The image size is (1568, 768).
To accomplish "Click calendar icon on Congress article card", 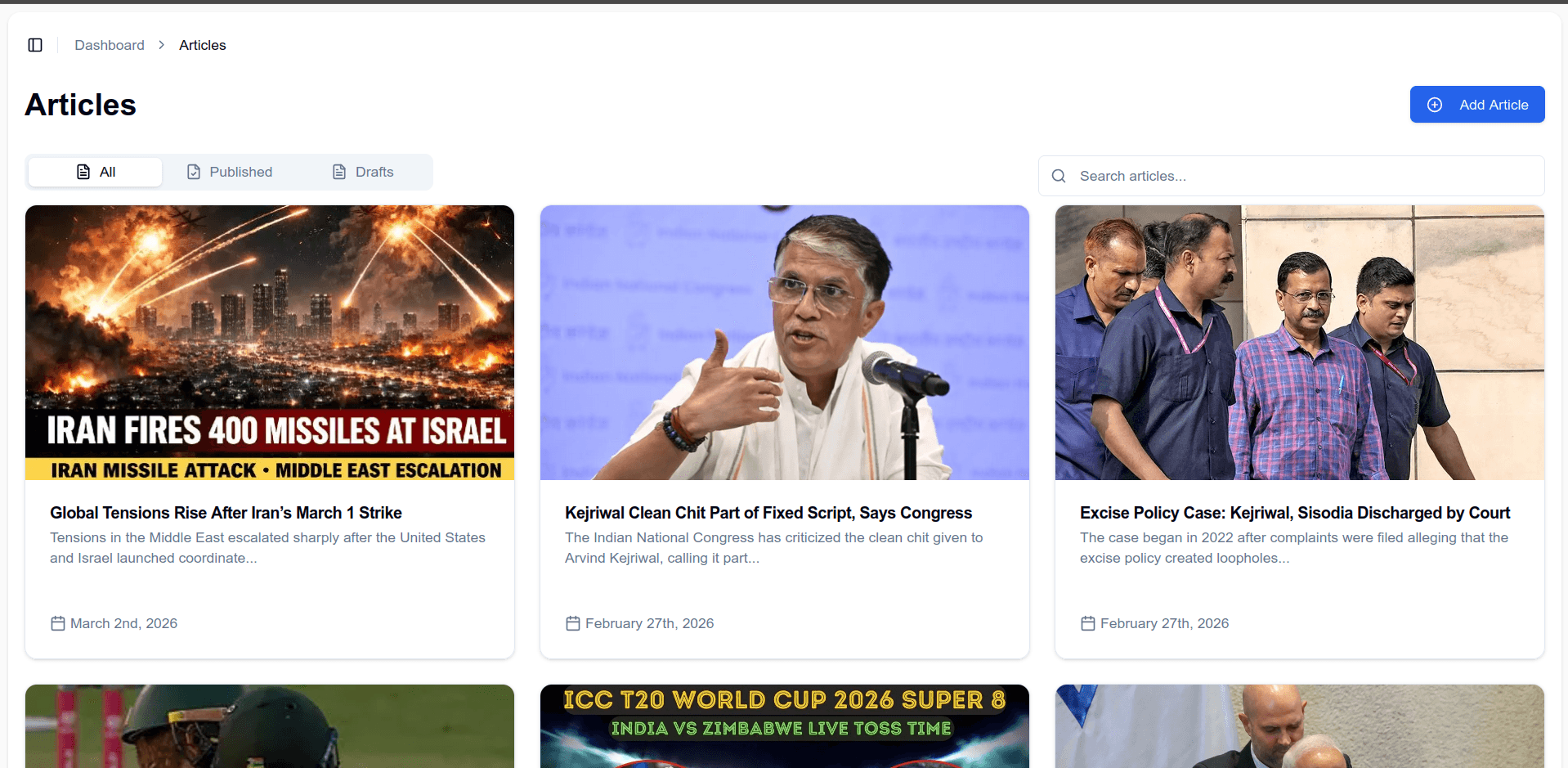I will (573, 623).
